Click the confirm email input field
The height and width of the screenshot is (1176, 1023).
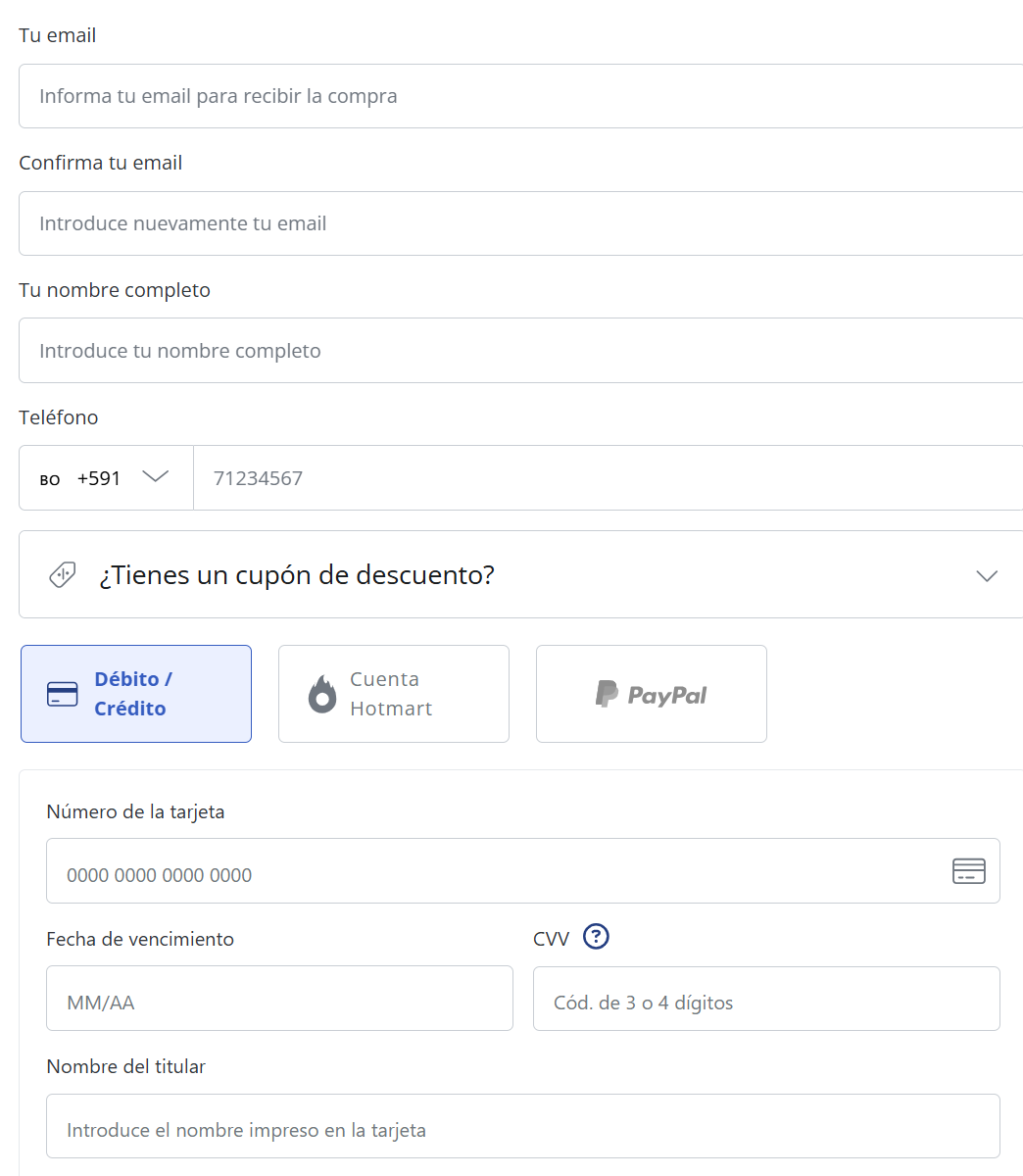(x=519, y=223)
